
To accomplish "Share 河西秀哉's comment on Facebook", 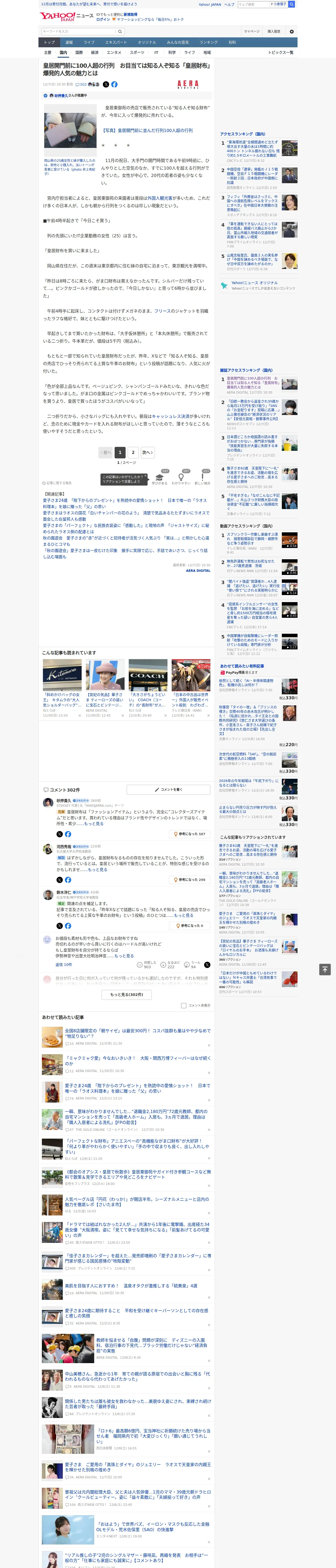I will coord(68,880).
